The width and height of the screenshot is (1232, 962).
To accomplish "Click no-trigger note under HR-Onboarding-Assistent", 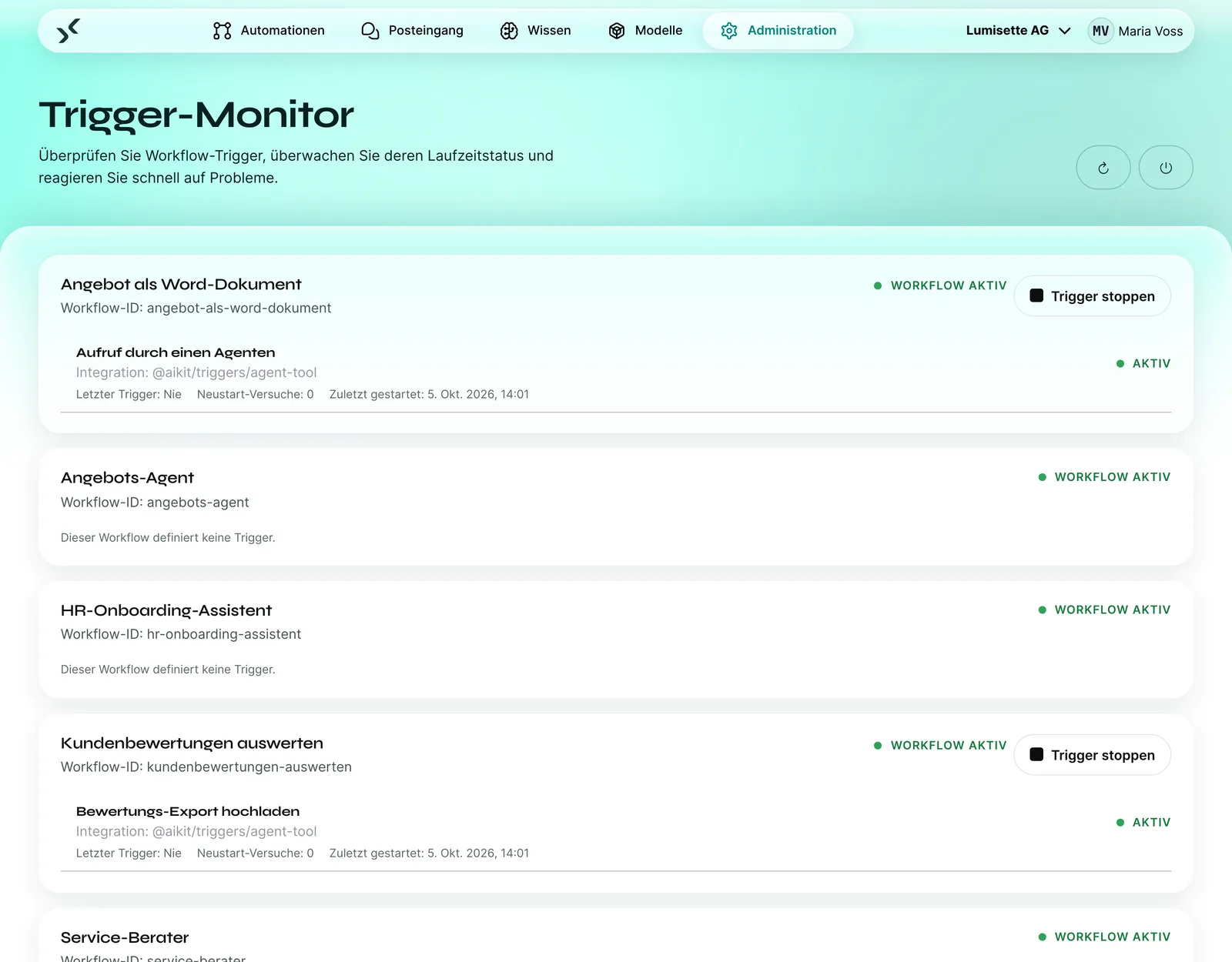I will (168, 670).
